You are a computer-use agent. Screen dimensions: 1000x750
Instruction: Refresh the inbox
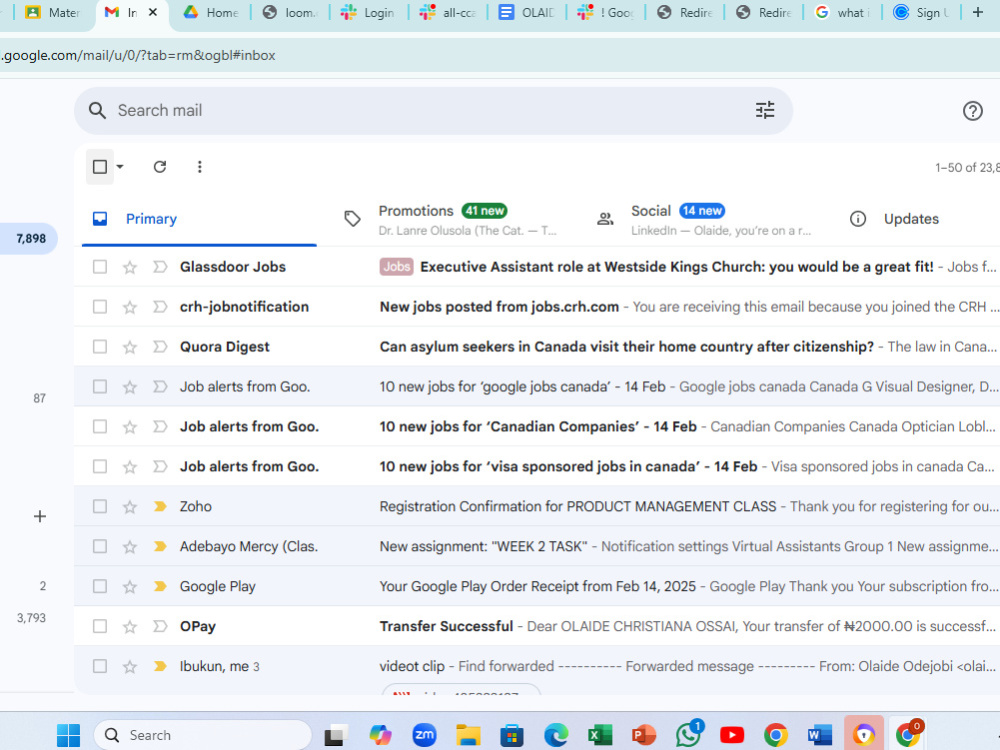(x=159, y=166)
